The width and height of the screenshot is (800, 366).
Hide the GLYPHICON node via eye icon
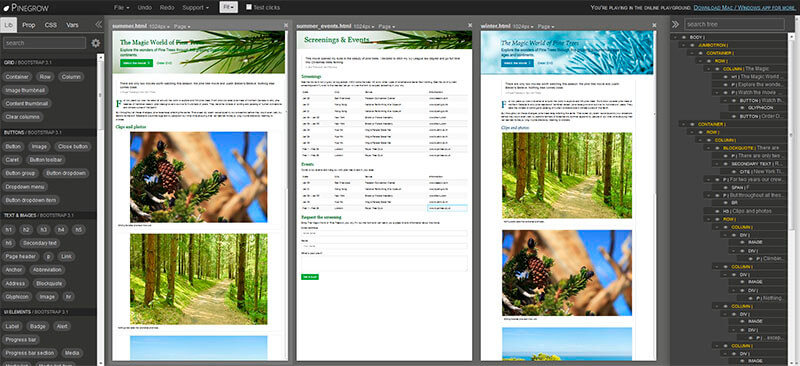(x=741, y=108)
